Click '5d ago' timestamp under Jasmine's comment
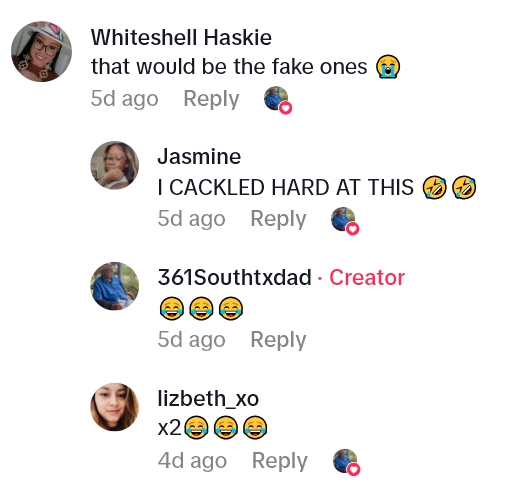The image size is (513, 491). [x=191, y=219]
